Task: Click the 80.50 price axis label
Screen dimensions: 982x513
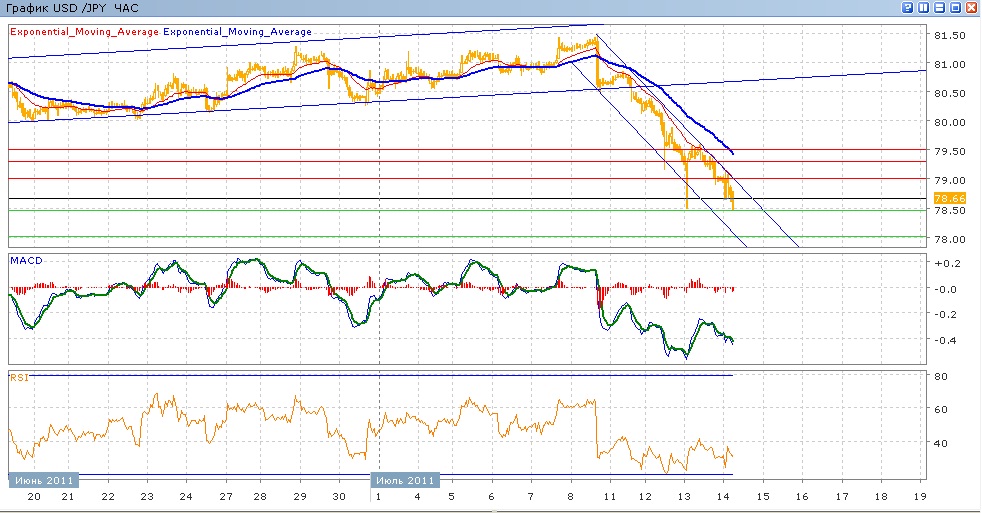Action: (x=949, y=93)
